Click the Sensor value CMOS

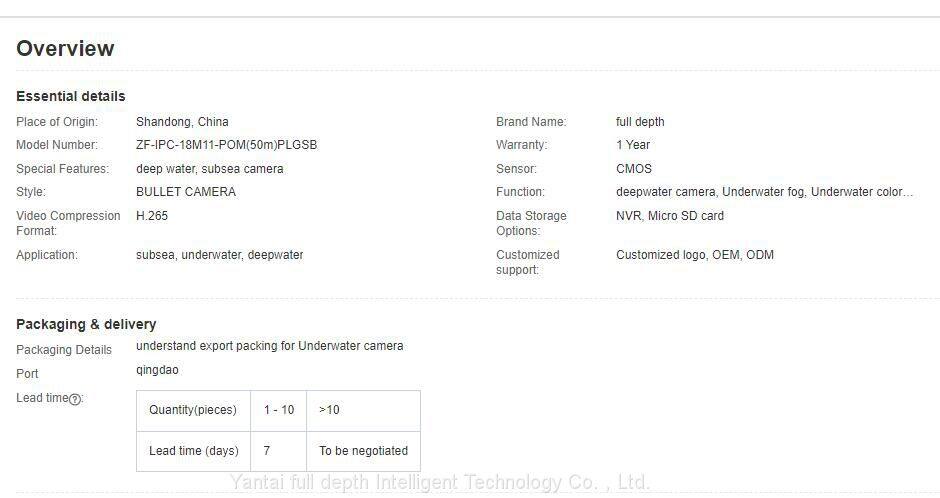click(634, 169)
